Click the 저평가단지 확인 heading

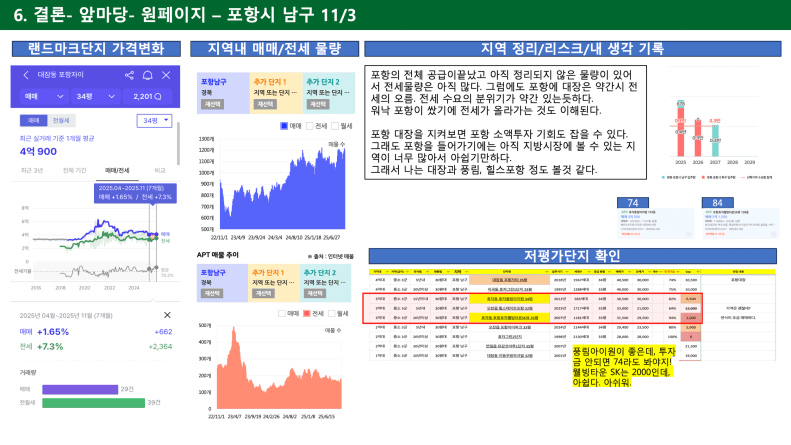(573, 256)
